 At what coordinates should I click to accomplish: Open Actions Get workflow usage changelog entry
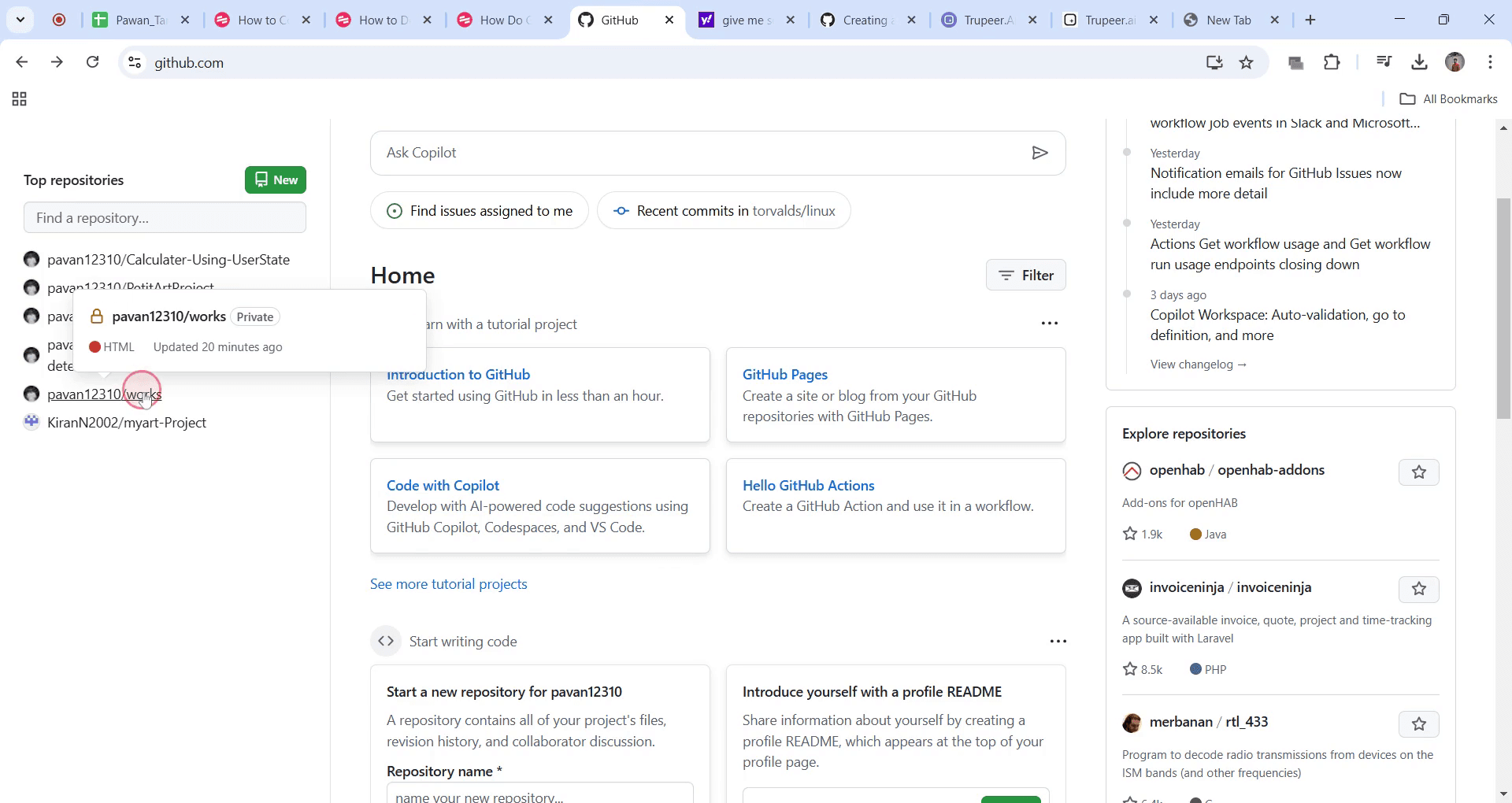tap(1290, 254)
